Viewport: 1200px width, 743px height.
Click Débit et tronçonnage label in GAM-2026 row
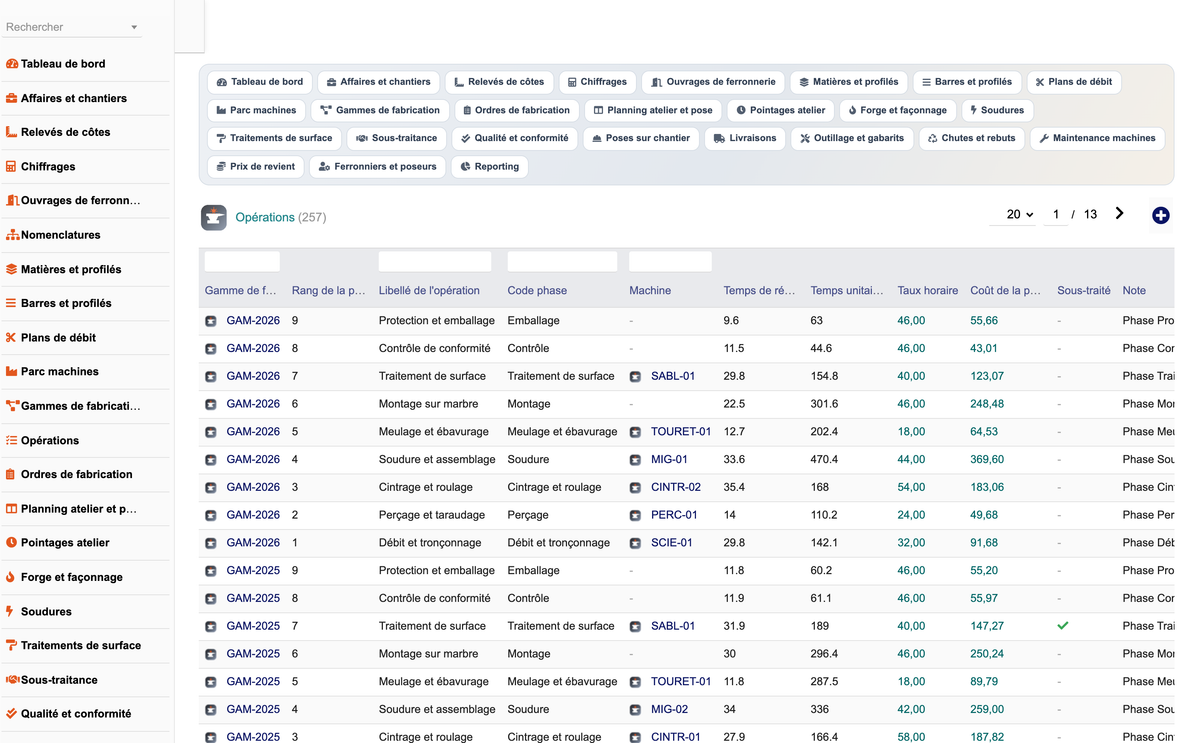pos(430,543)
